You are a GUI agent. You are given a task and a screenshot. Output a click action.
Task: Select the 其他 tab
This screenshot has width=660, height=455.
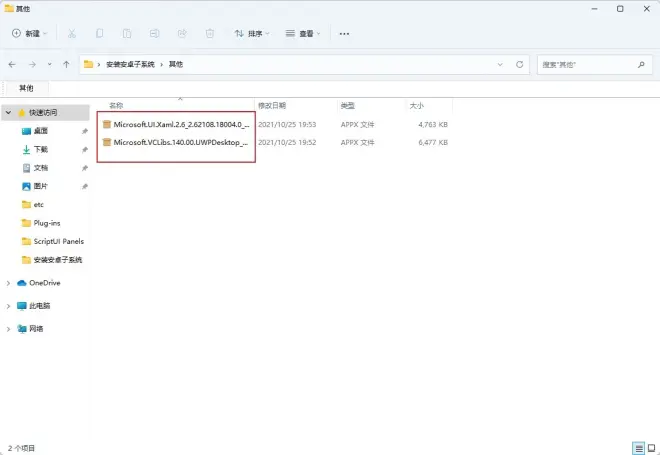coord(26,88)
